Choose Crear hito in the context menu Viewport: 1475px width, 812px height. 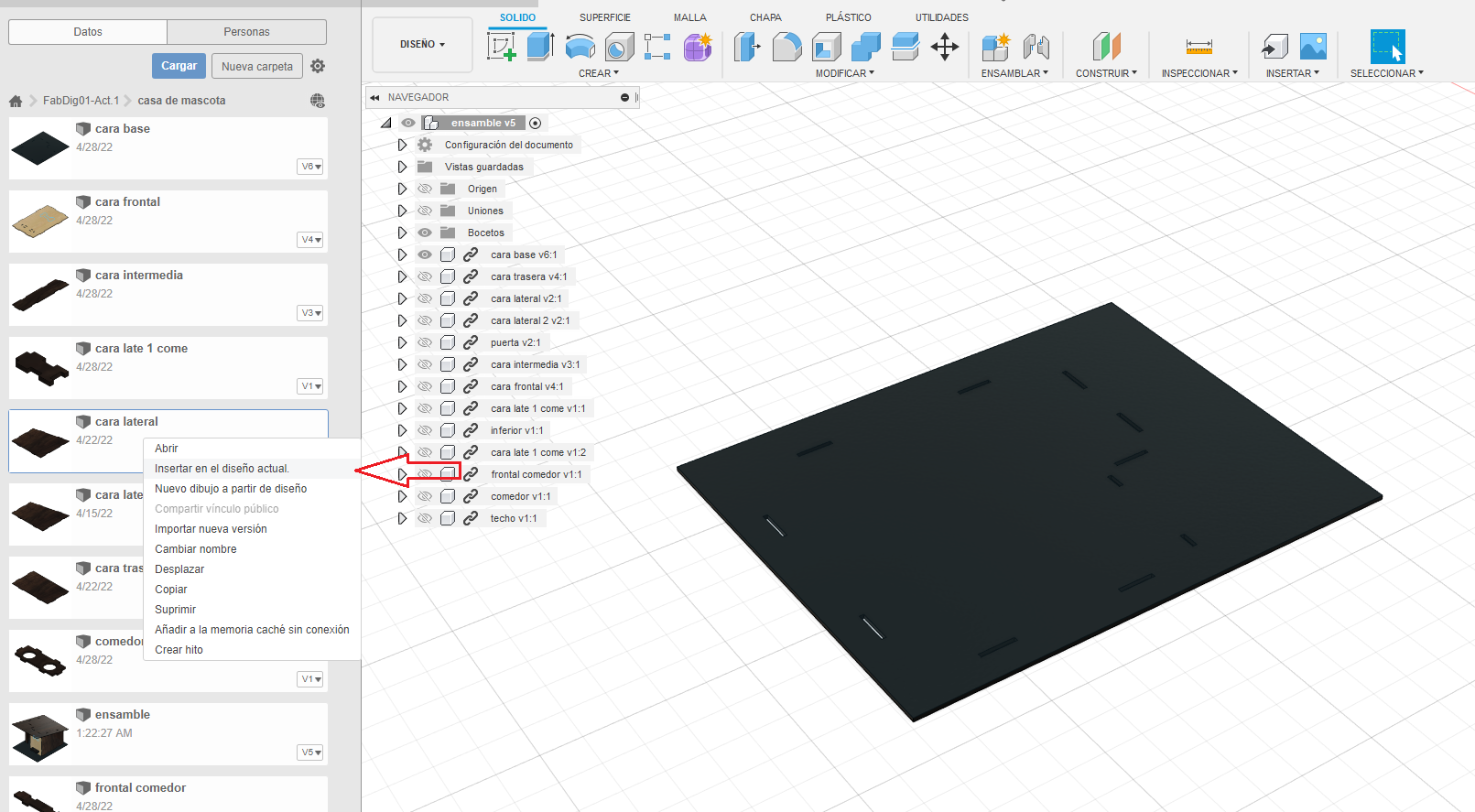179,650
